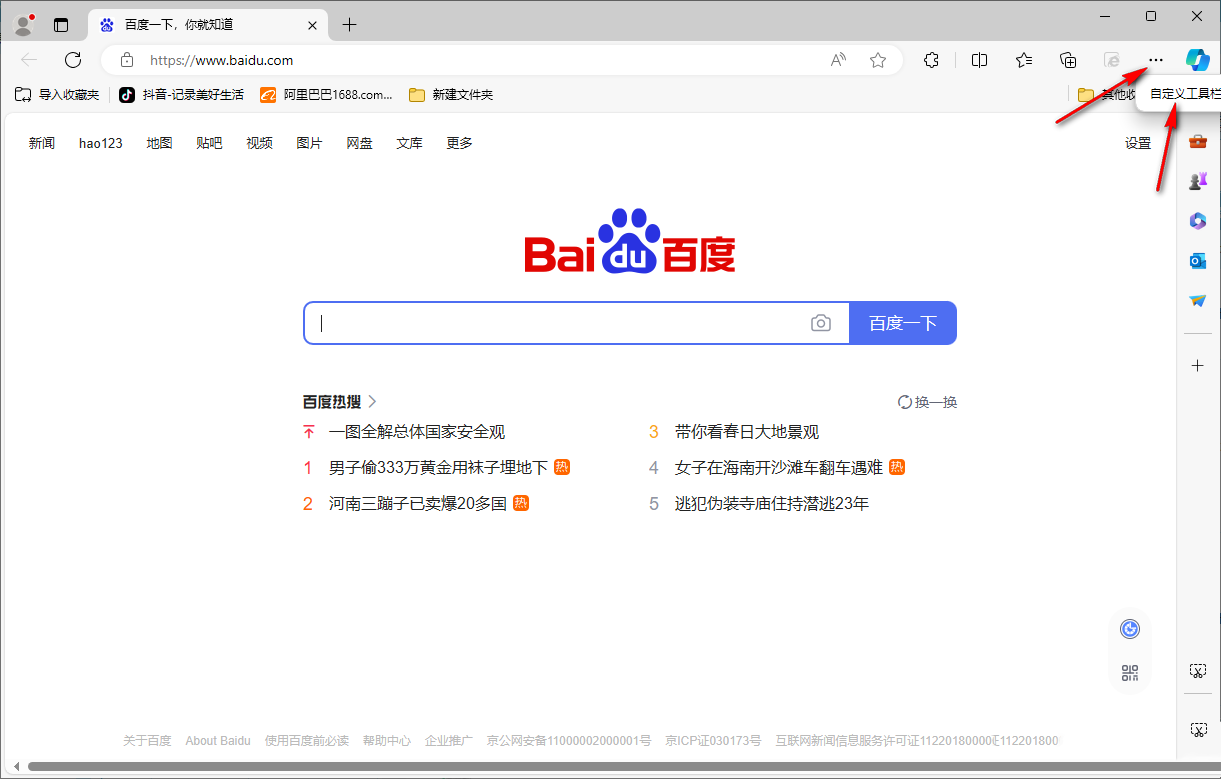Open the 企业推广 footer link
The width and height of the screenshot is (1221, 779).
(x=449, y=741)
